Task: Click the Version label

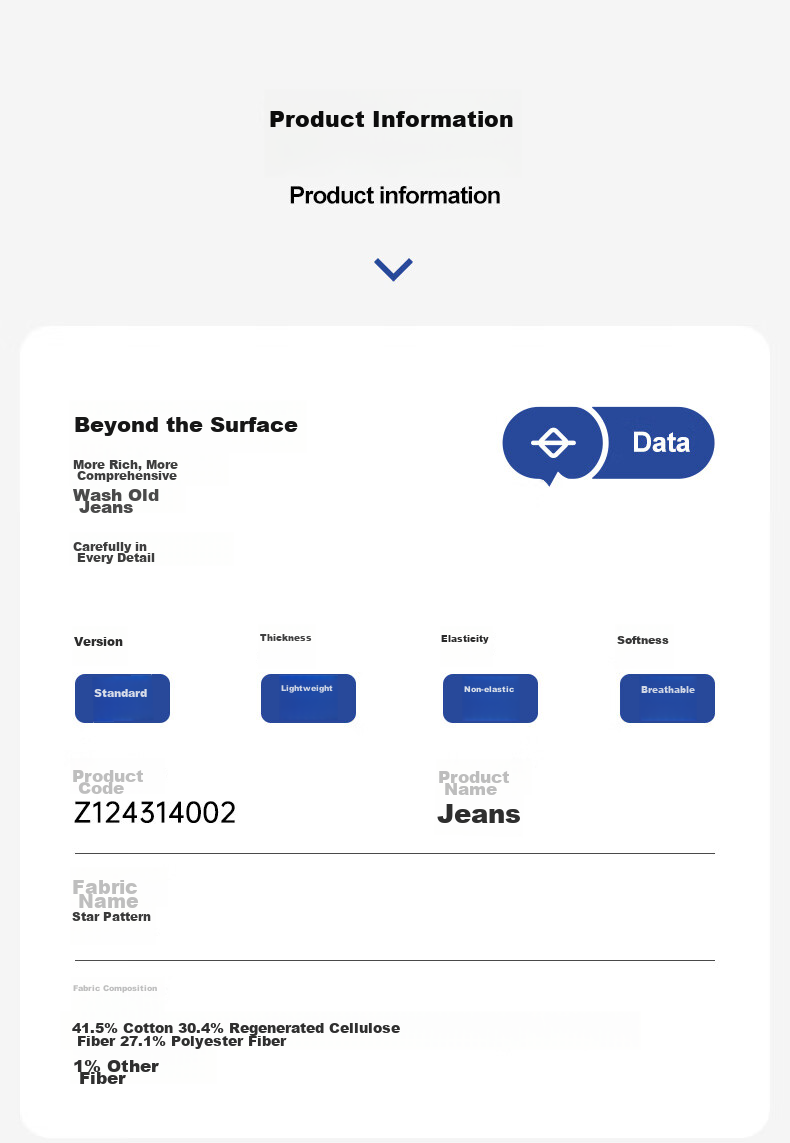Action: pyautogui.click(x=98, y=641)
